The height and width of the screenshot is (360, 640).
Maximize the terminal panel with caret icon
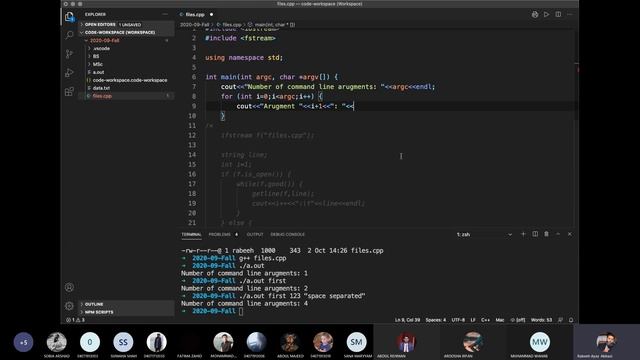558,234
